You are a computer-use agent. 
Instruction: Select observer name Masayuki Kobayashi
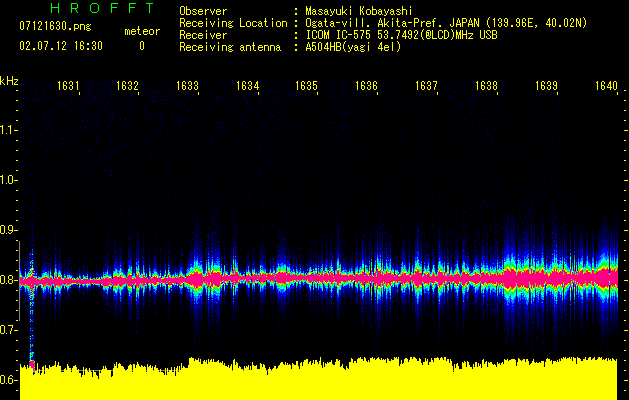coord(359,11)
